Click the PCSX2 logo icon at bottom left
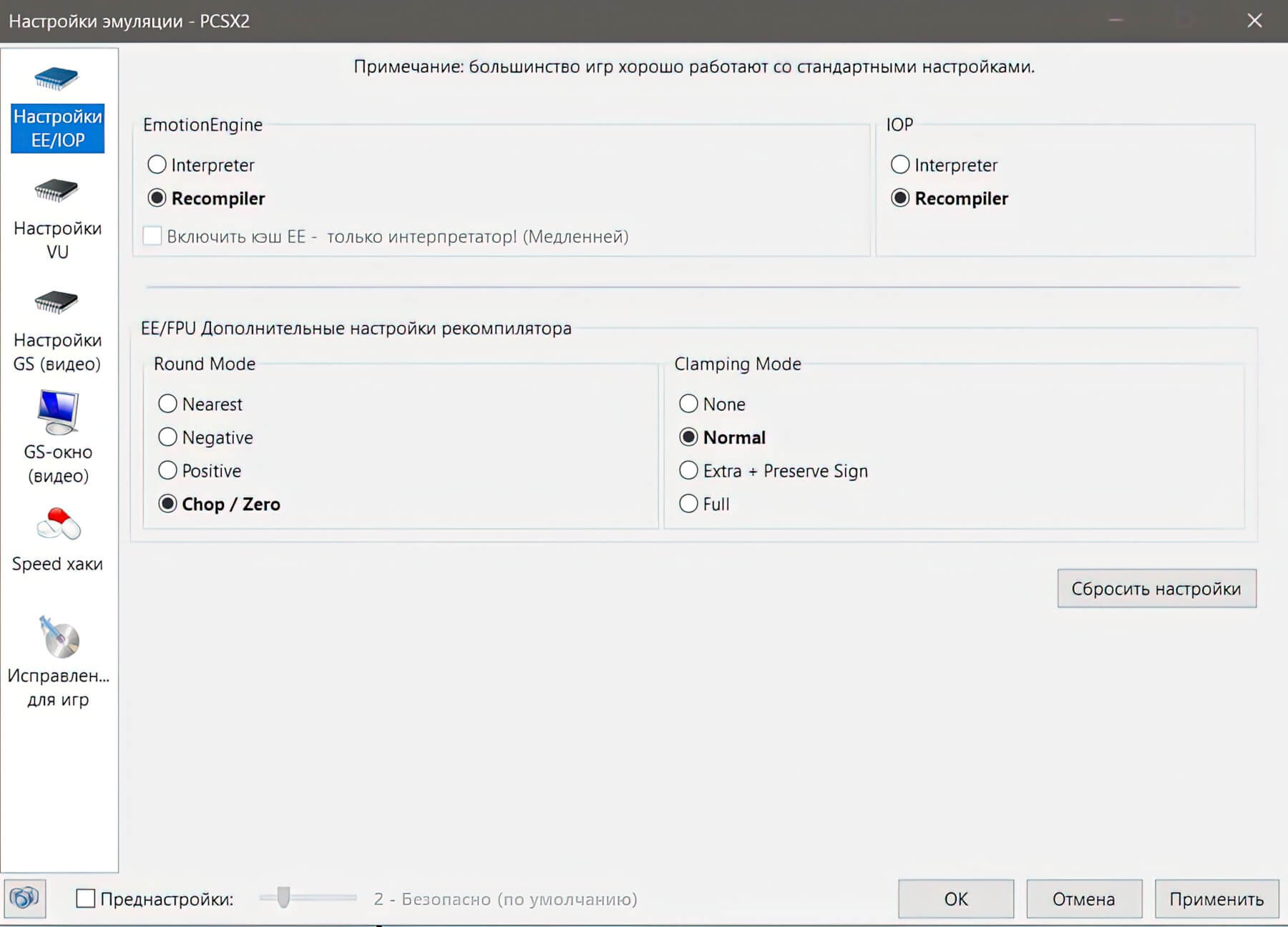Screen dimensions: 1288x927 pos(25,898)
